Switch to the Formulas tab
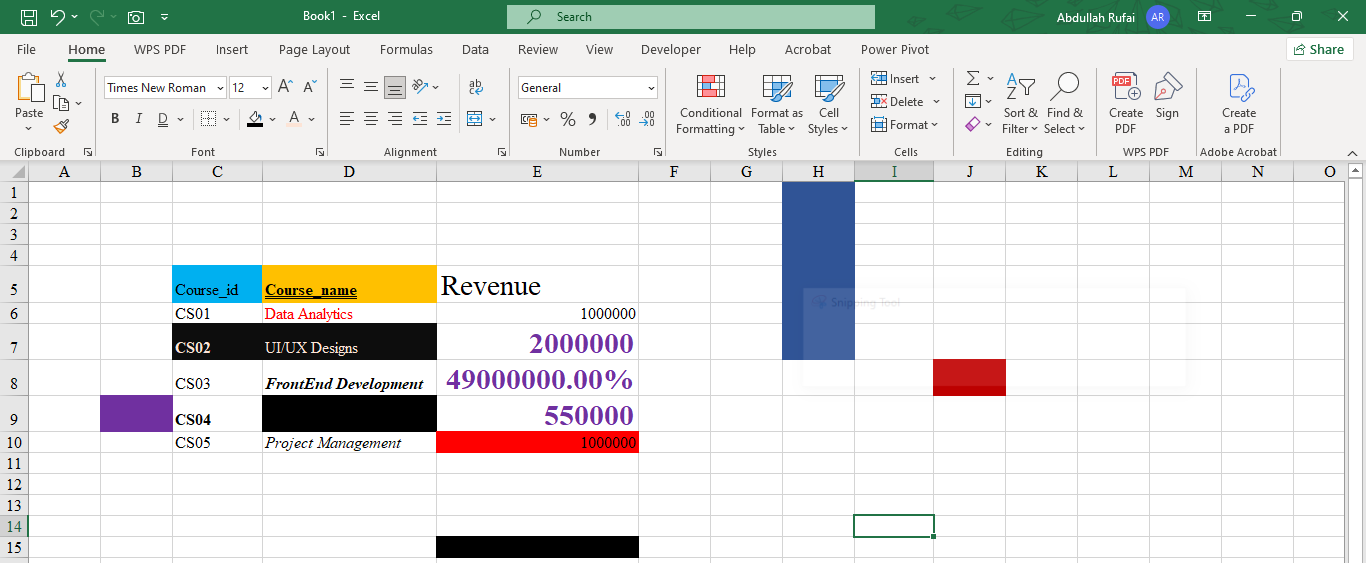This screenshot has height=563, width=1366. click(x=406, y=49)
